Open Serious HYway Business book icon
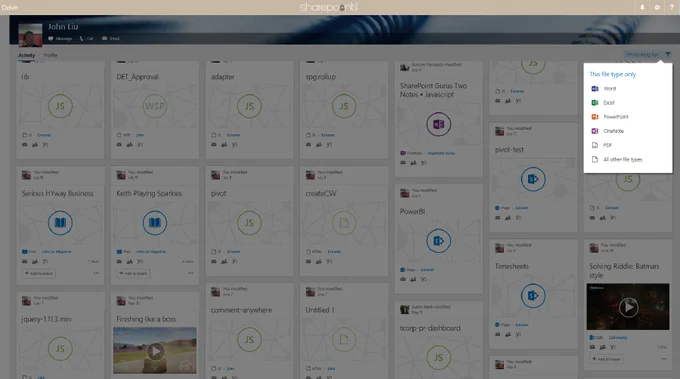This screenshot has height=379, width=680. pos(60,223)
